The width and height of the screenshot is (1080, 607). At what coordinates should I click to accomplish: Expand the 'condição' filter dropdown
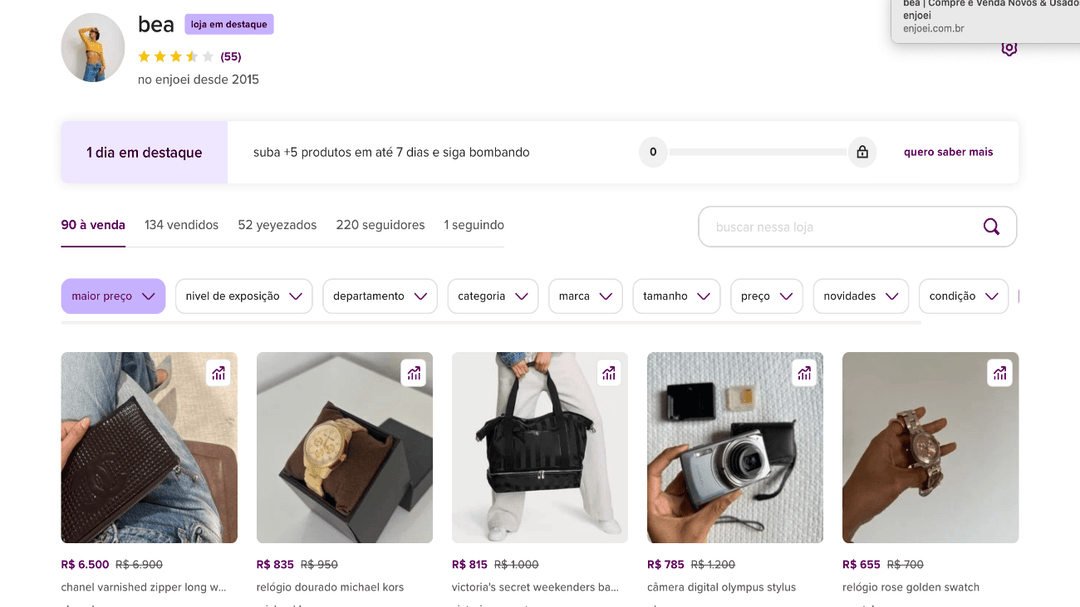pyautogui.click(x=964, y=296)
